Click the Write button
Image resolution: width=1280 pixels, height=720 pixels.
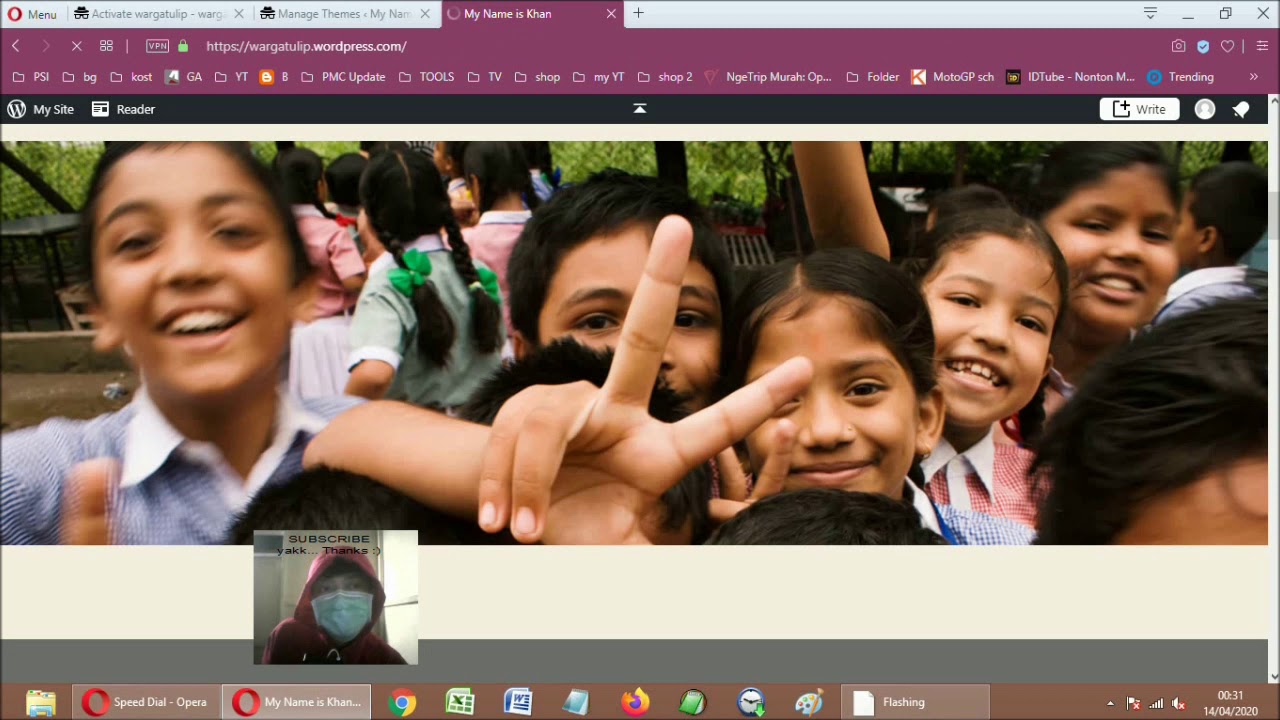[1139, 109]
